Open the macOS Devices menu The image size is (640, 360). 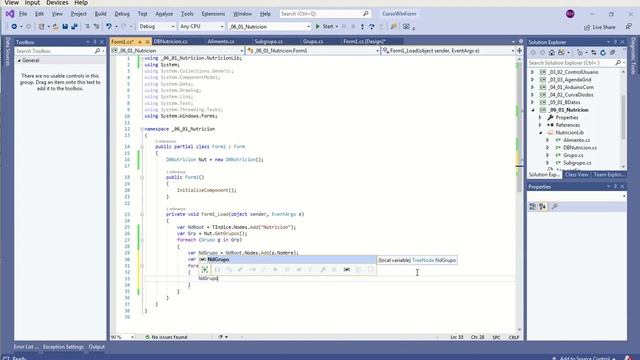(x=57, y=3)
